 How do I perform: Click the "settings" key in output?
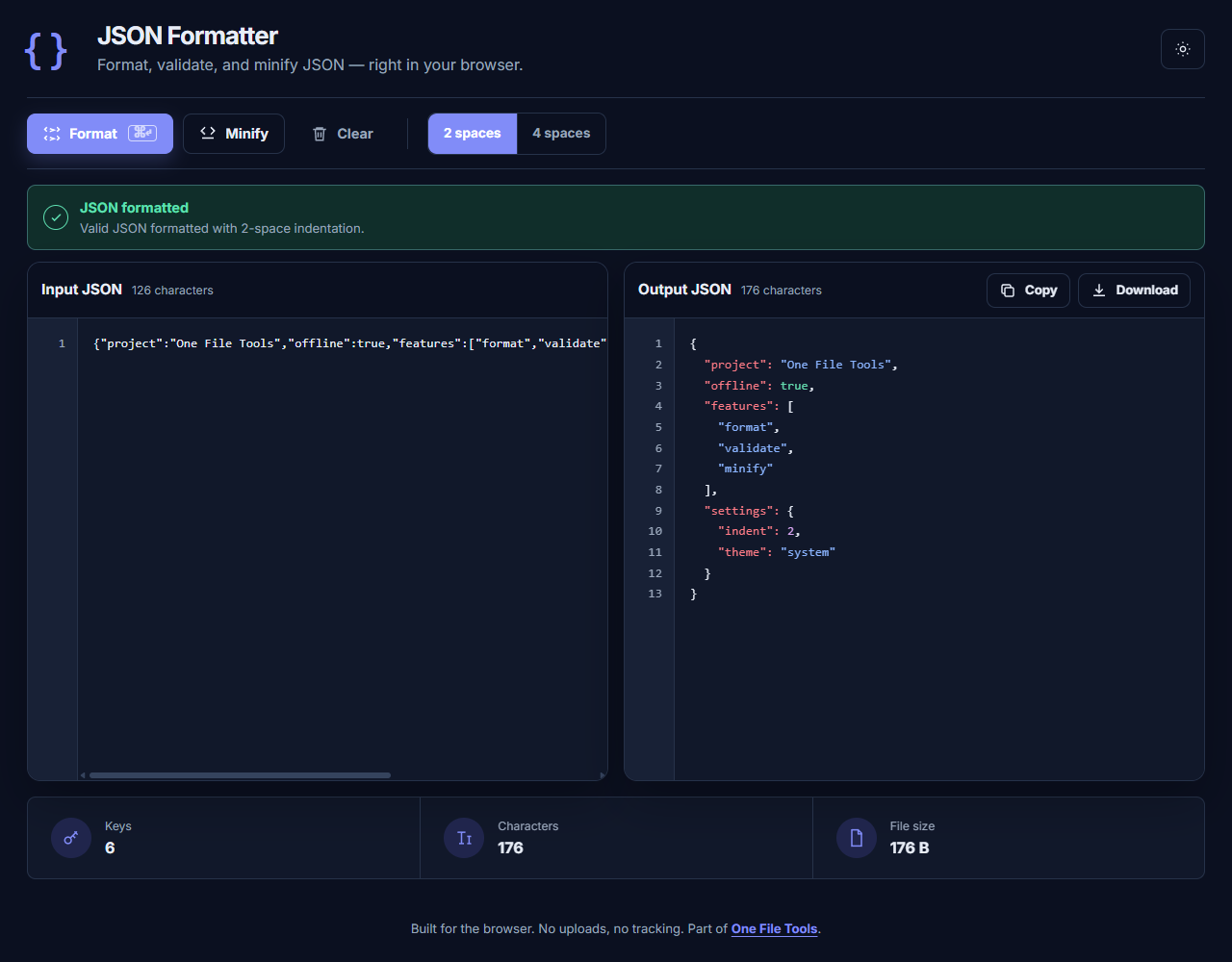tap(738, 511)
